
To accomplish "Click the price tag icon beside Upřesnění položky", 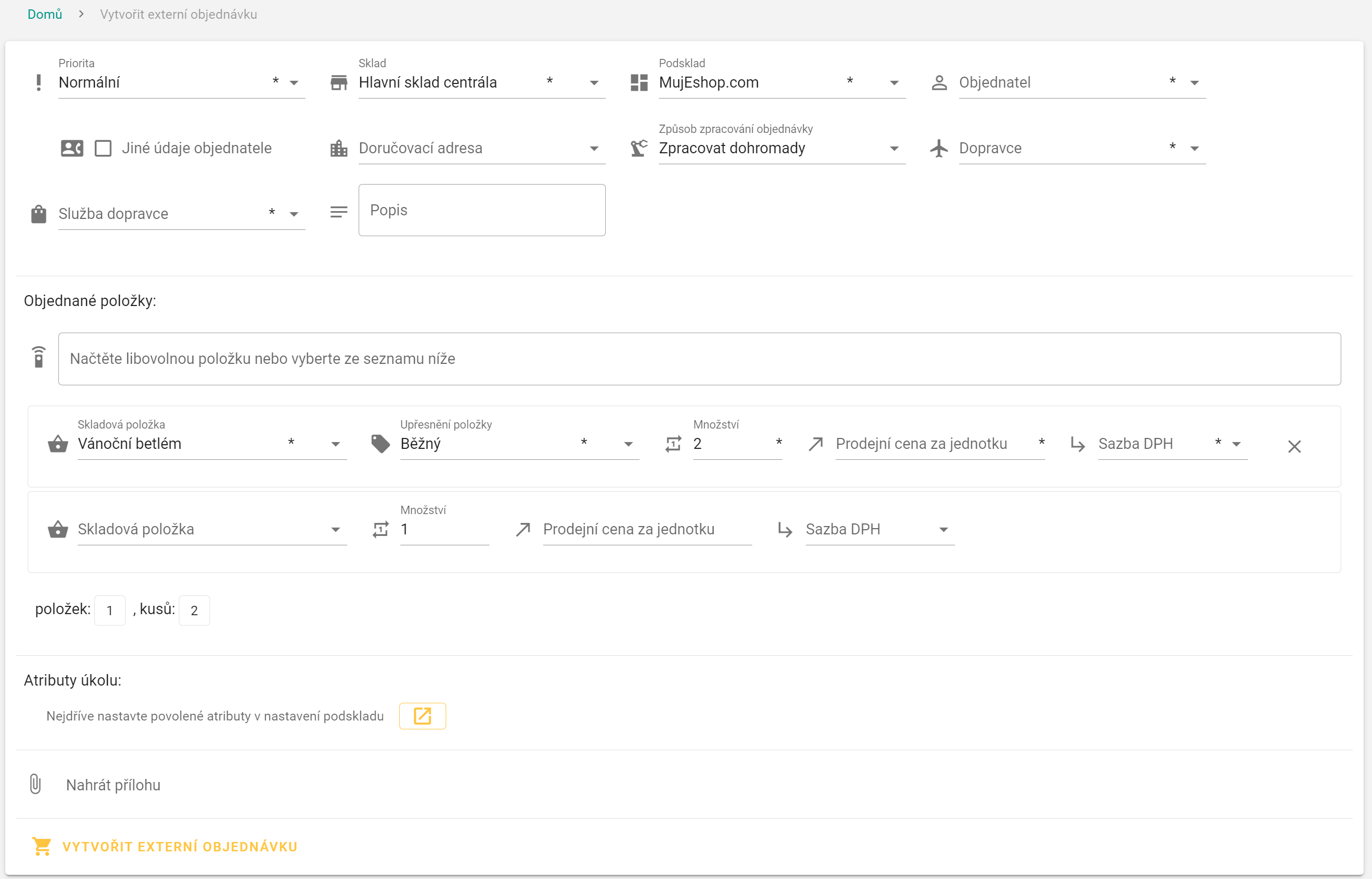I will (x=381, y=444).
